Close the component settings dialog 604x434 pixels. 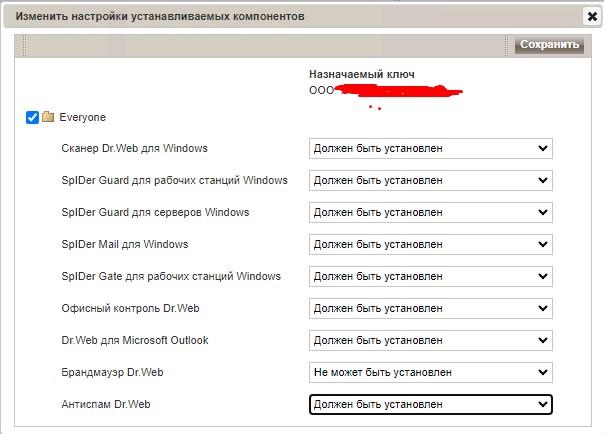click(x=591, y=16)
